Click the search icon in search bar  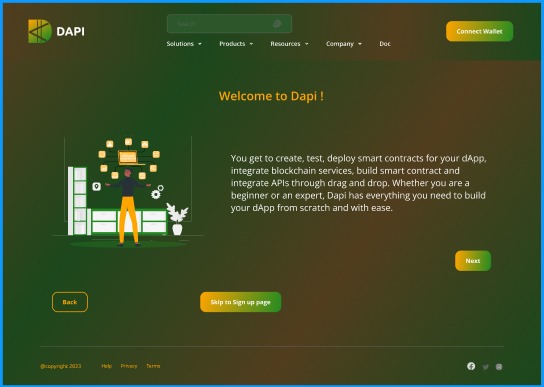pos(277,24)
